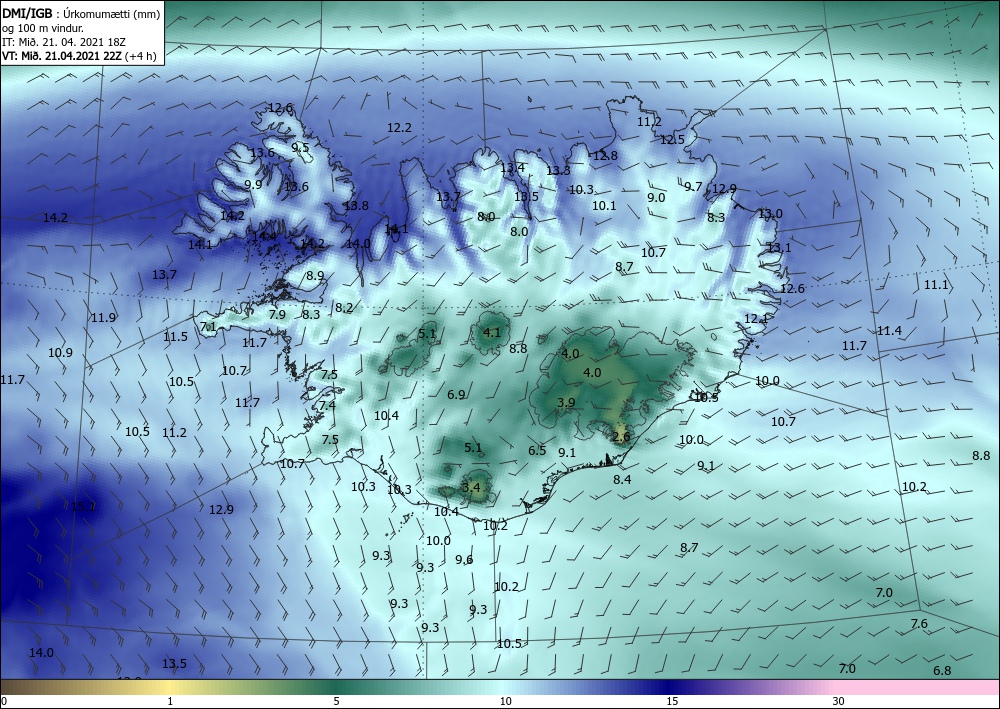Click the map value '3.4' in the south
This screenshot has width=1000, height=709.
(x=471, y=488)
